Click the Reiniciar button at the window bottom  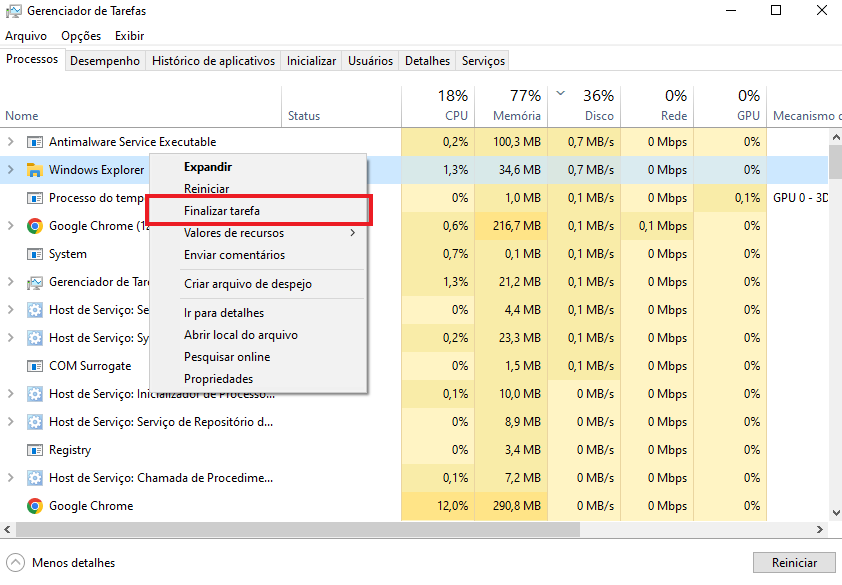click(794, 563)
